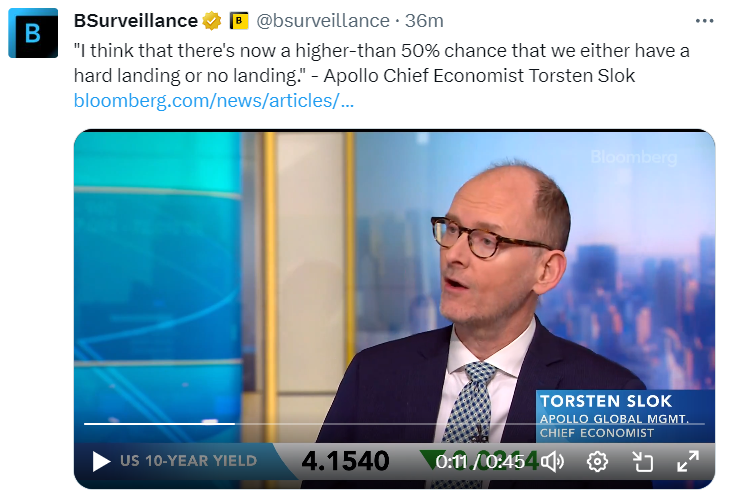Open the More options ellipsis menu

click(704, 21)
